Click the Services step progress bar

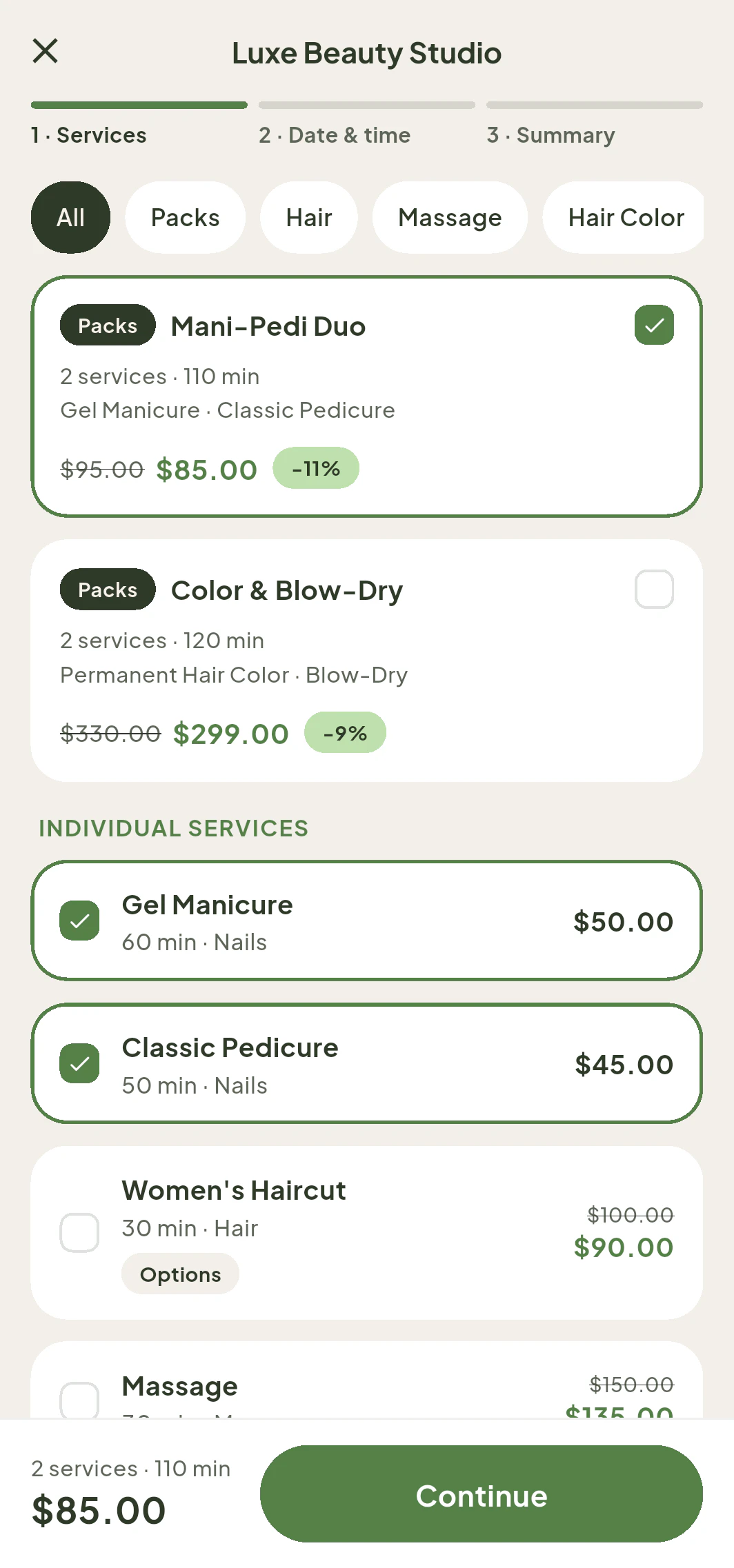pyautogui.click(x=139, y=105)
